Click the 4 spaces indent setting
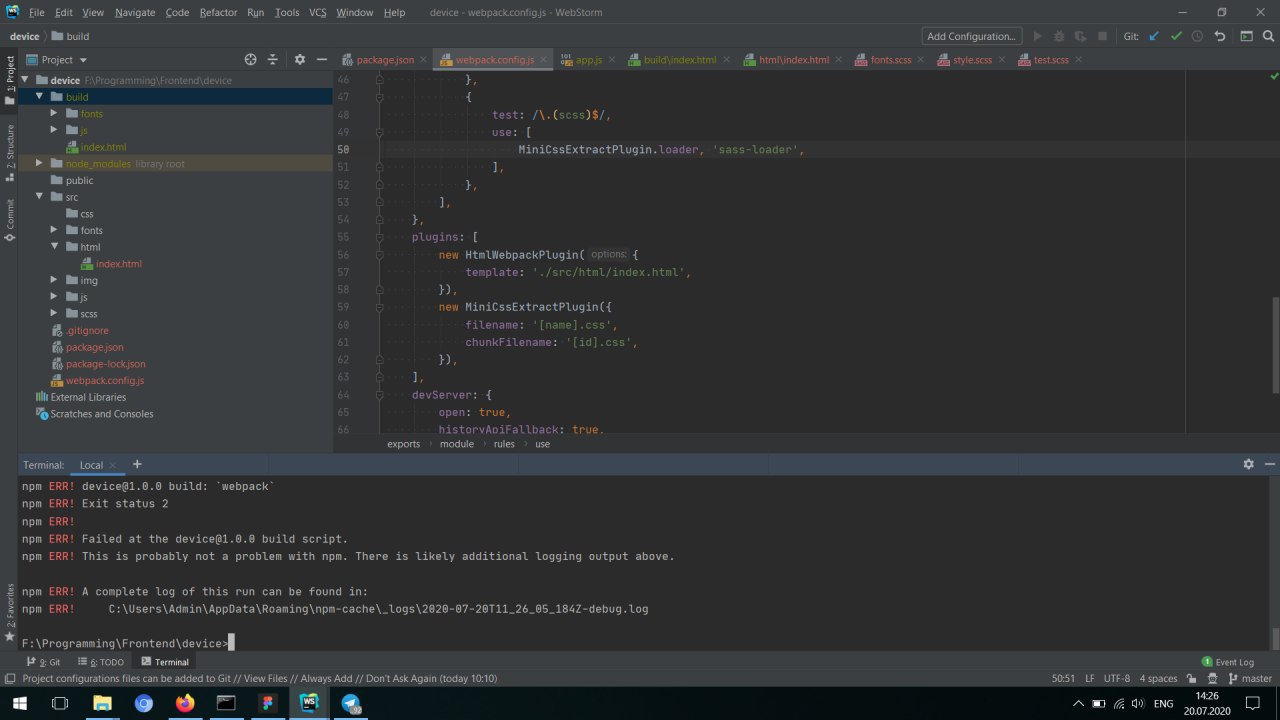The width and height of the screenshot is (1280, 720). pos(1160,678)
